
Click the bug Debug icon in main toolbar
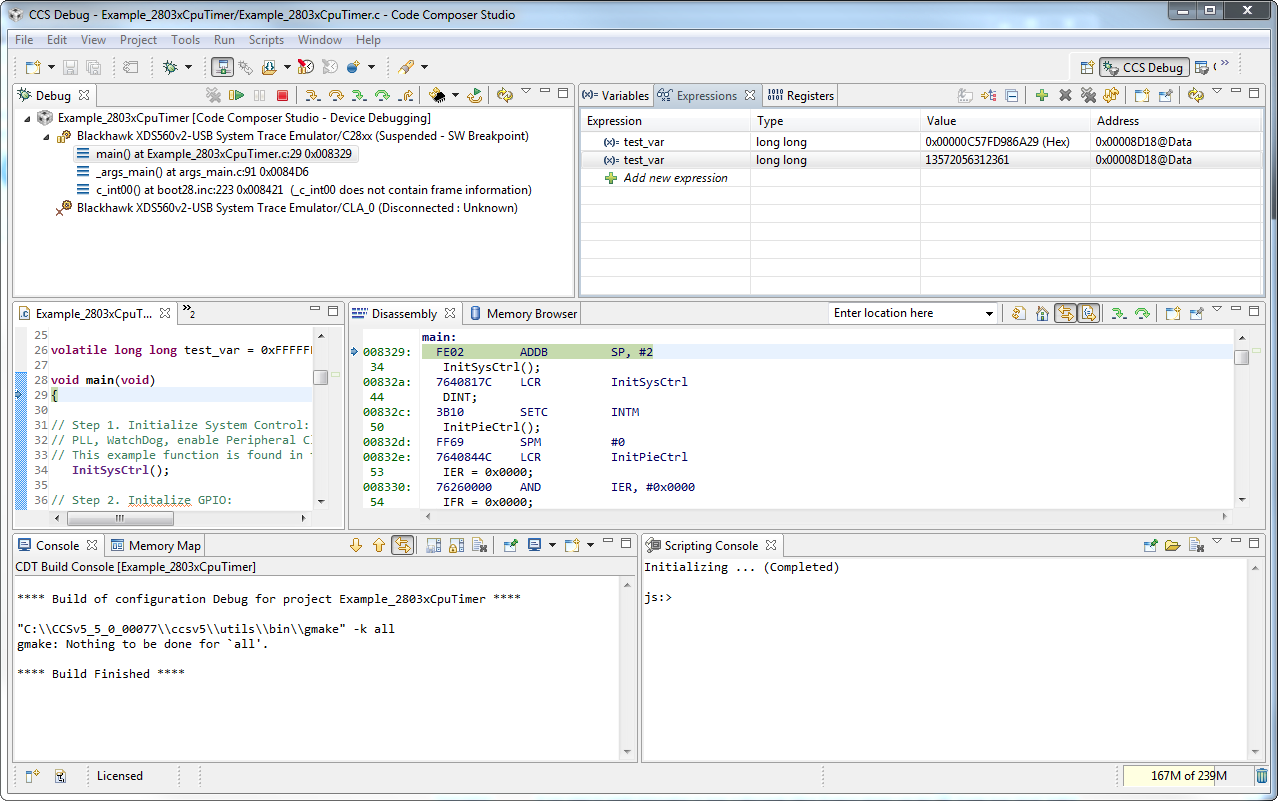coord(170,67)
